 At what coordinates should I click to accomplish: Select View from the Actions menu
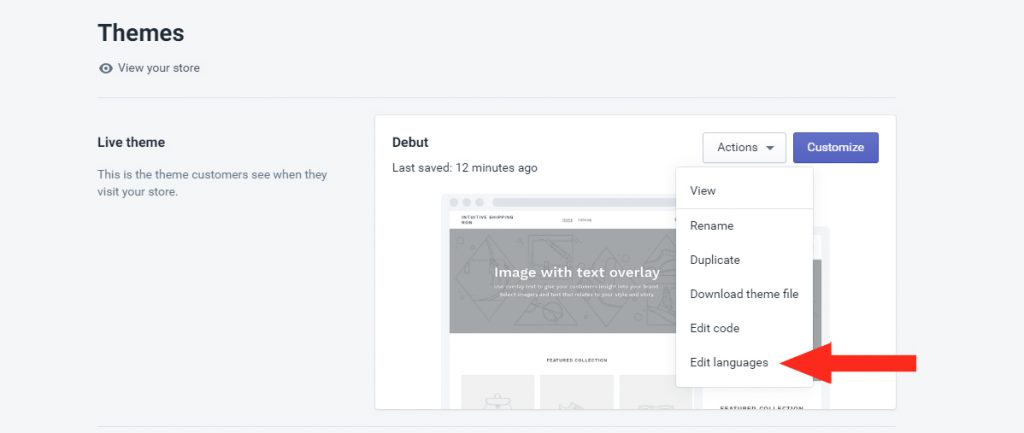[x=744, y=191]
